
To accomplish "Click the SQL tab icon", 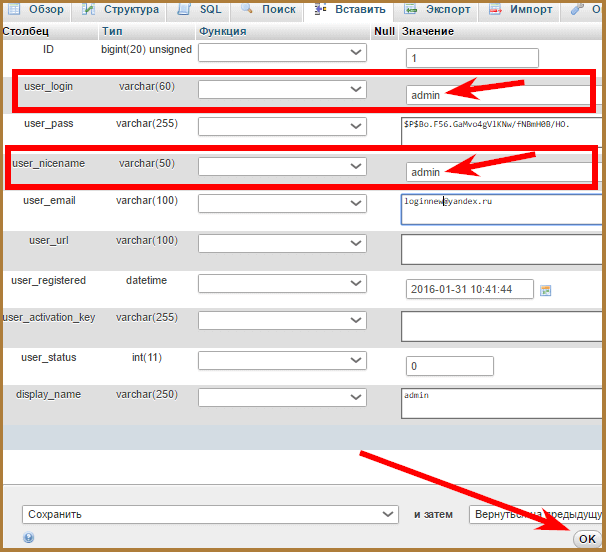I will coord(184,9).
